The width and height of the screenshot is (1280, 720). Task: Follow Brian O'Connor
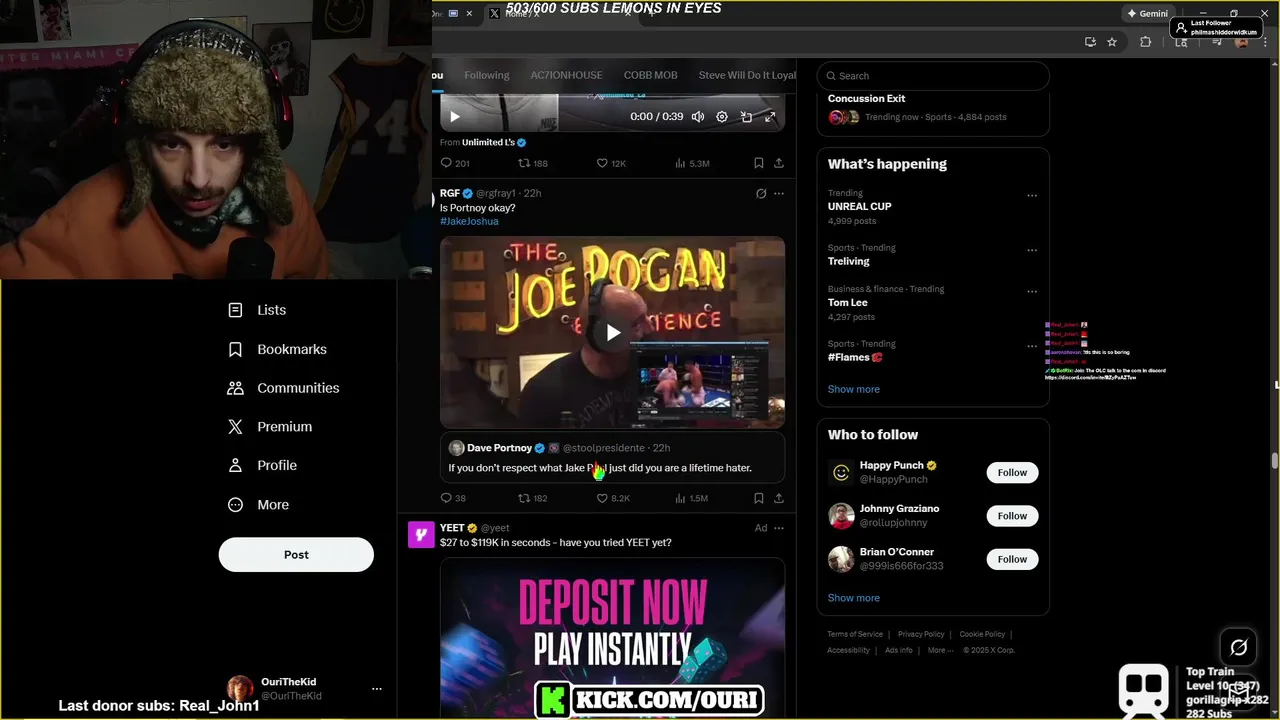[1012, 559]
